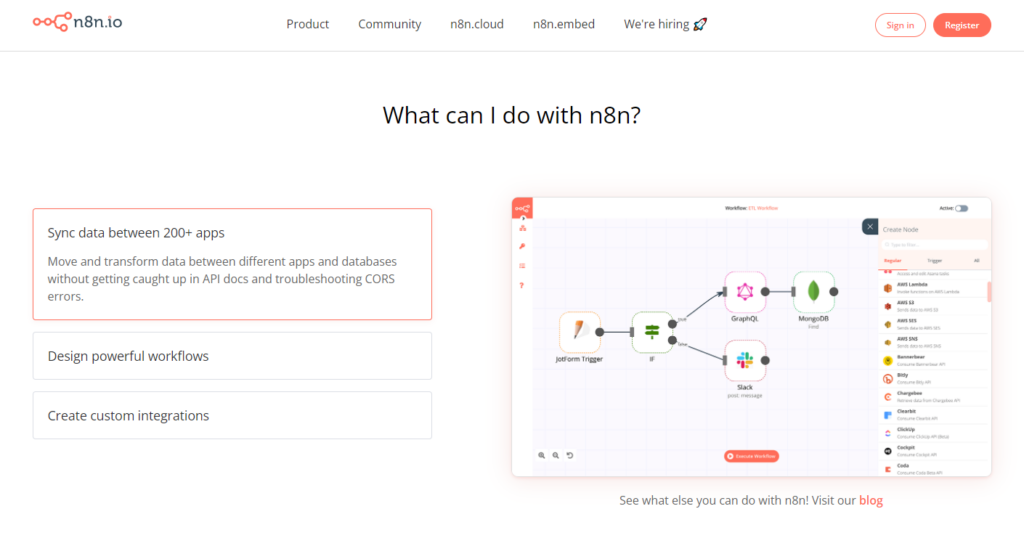Choose ClickUp from node list
The width and height of the screenshot is (1024, 538).
[934, 433]
